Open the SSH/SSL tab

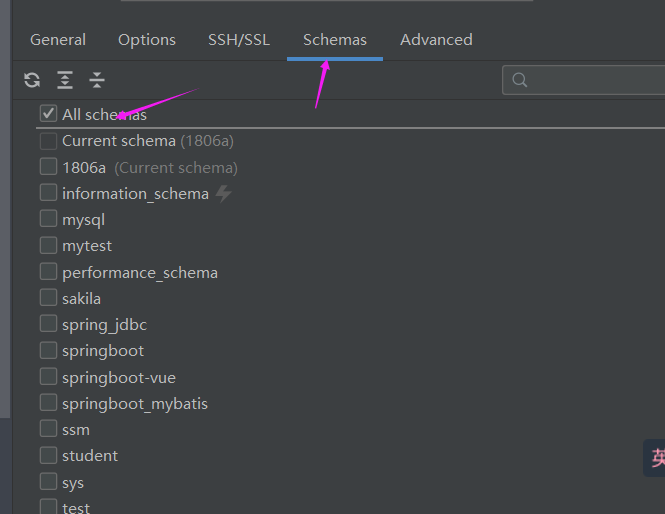239,40
